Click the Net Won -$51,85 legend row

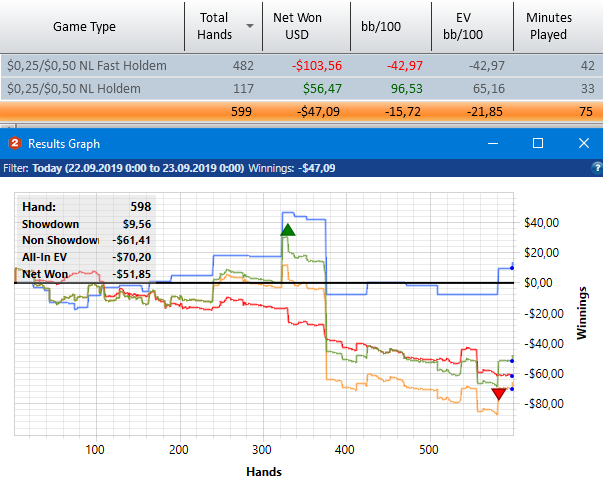coord(87,274)
